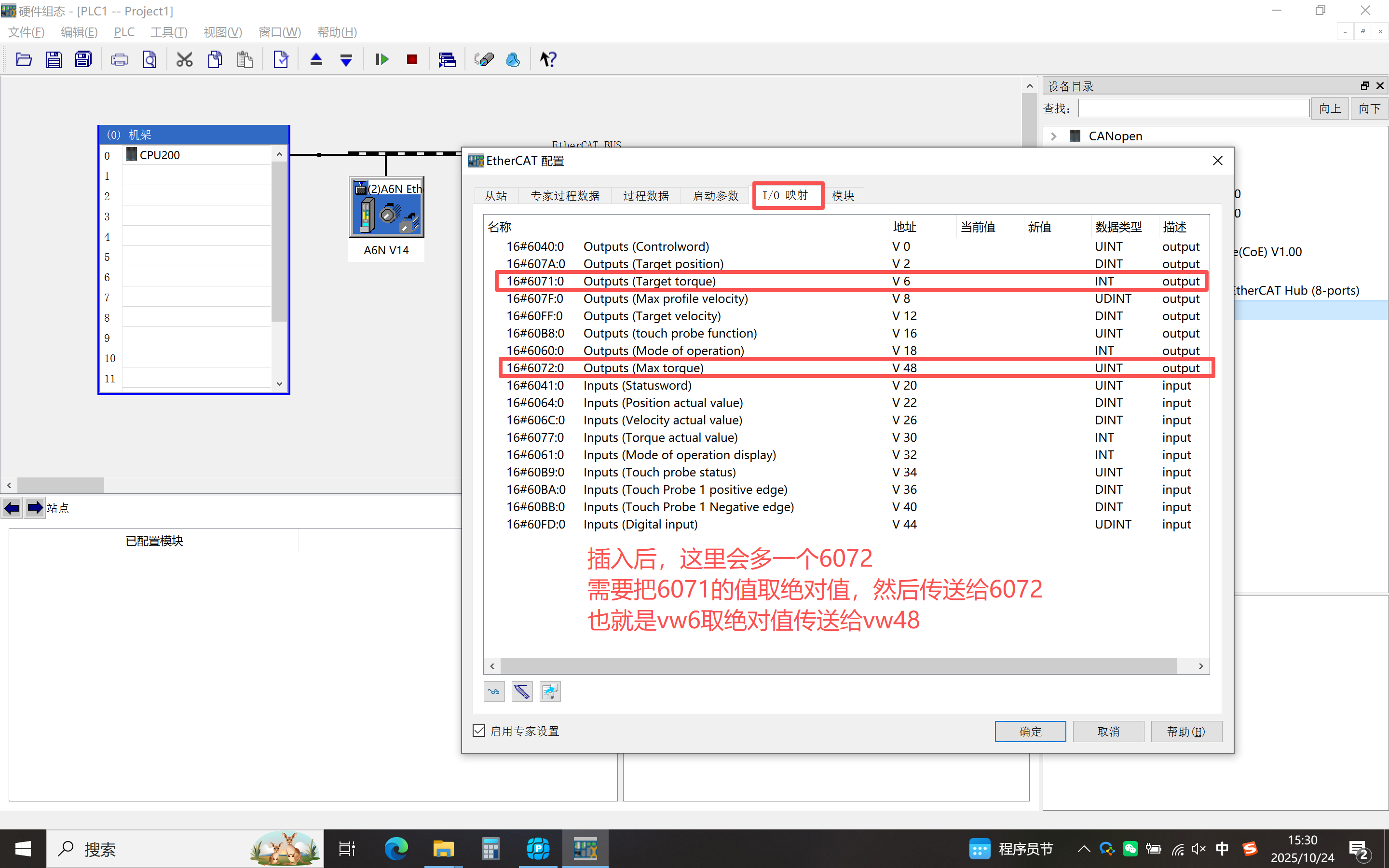Image resolution: width=1389 pixels, height=868 pixels.
Task: Click the Copy toolbar icon
Action: 215,59
